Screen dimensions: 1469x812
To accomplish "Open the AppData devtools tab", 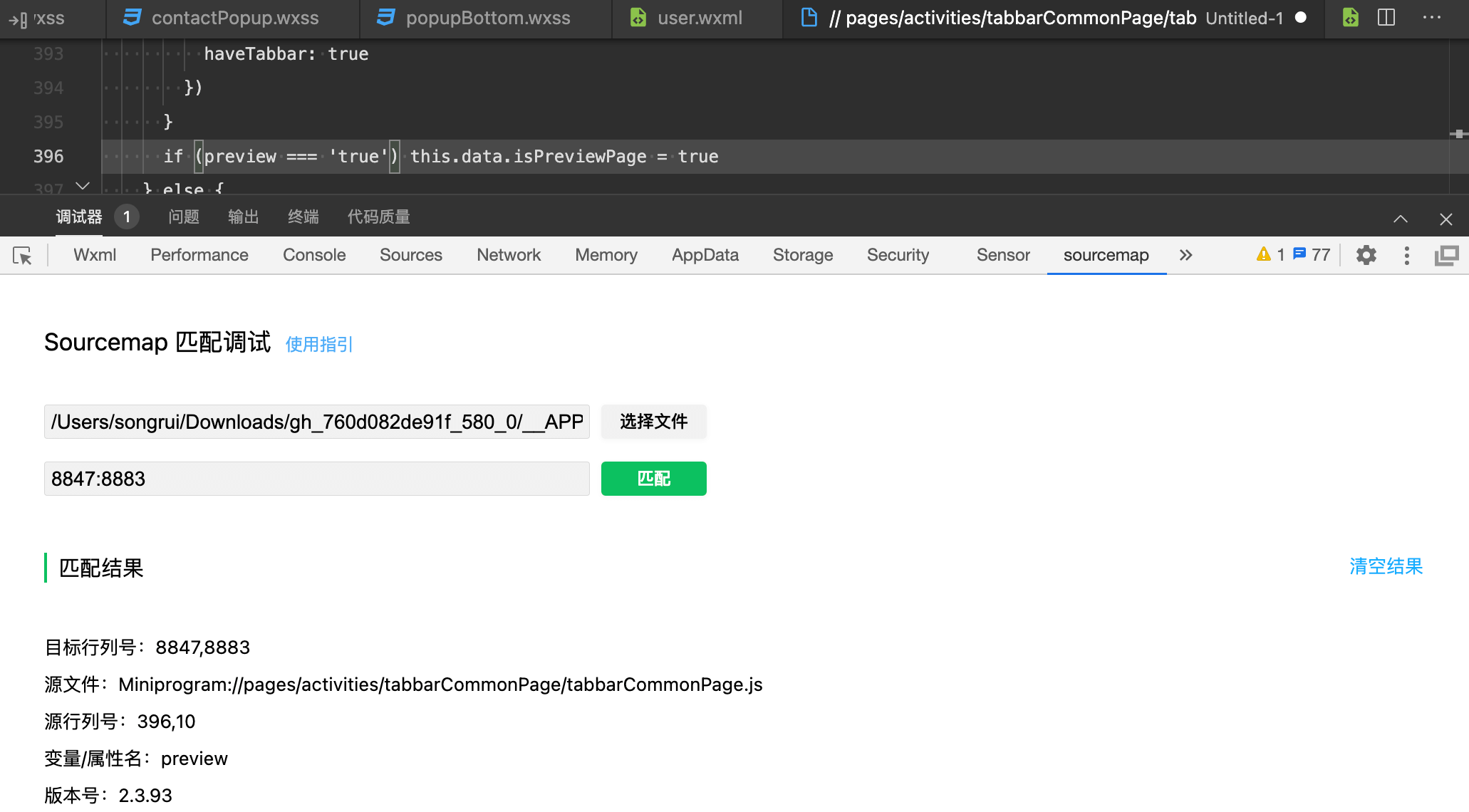I will [x=705, y=255].
